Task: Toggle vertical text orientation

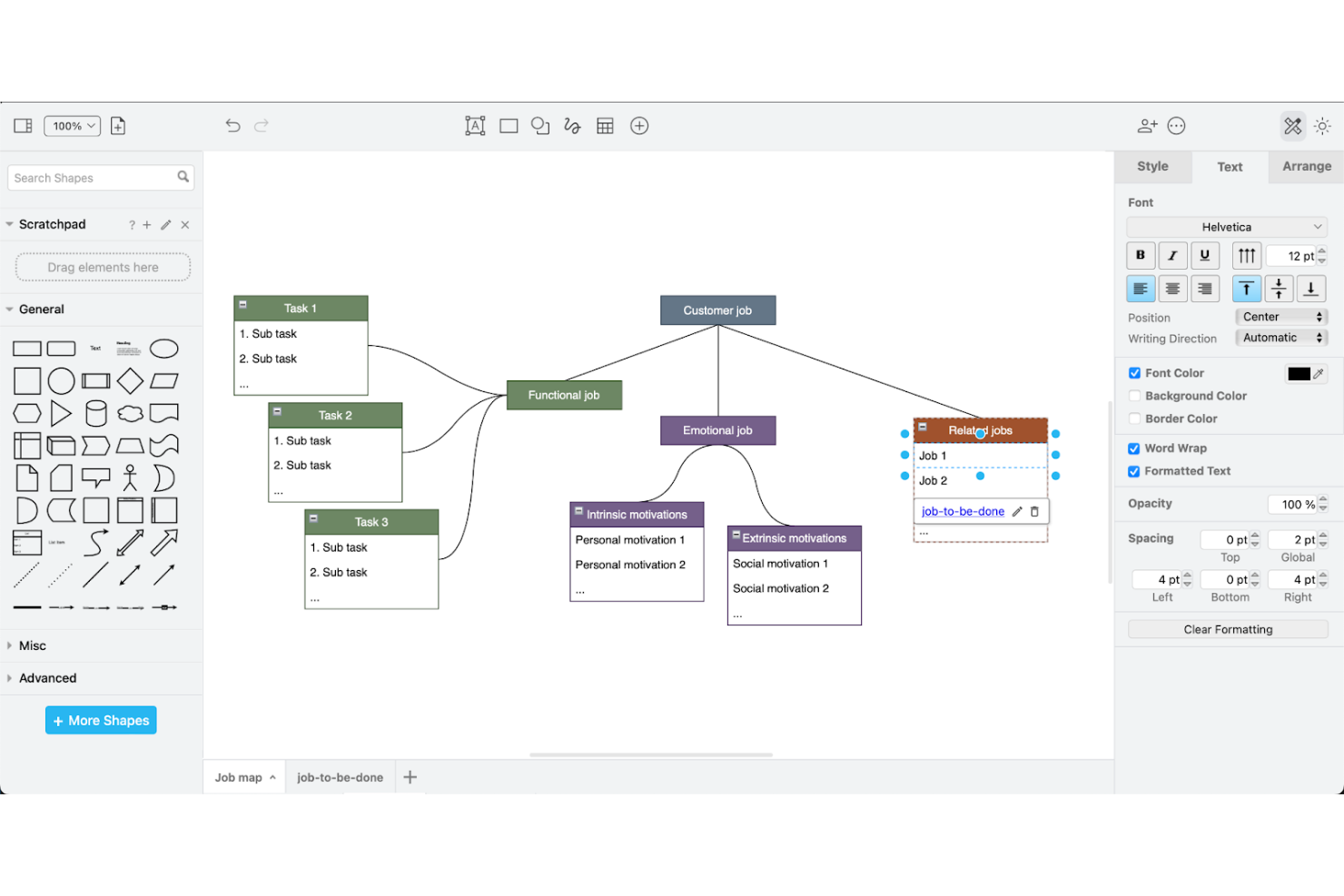Action: (1247, 256)
